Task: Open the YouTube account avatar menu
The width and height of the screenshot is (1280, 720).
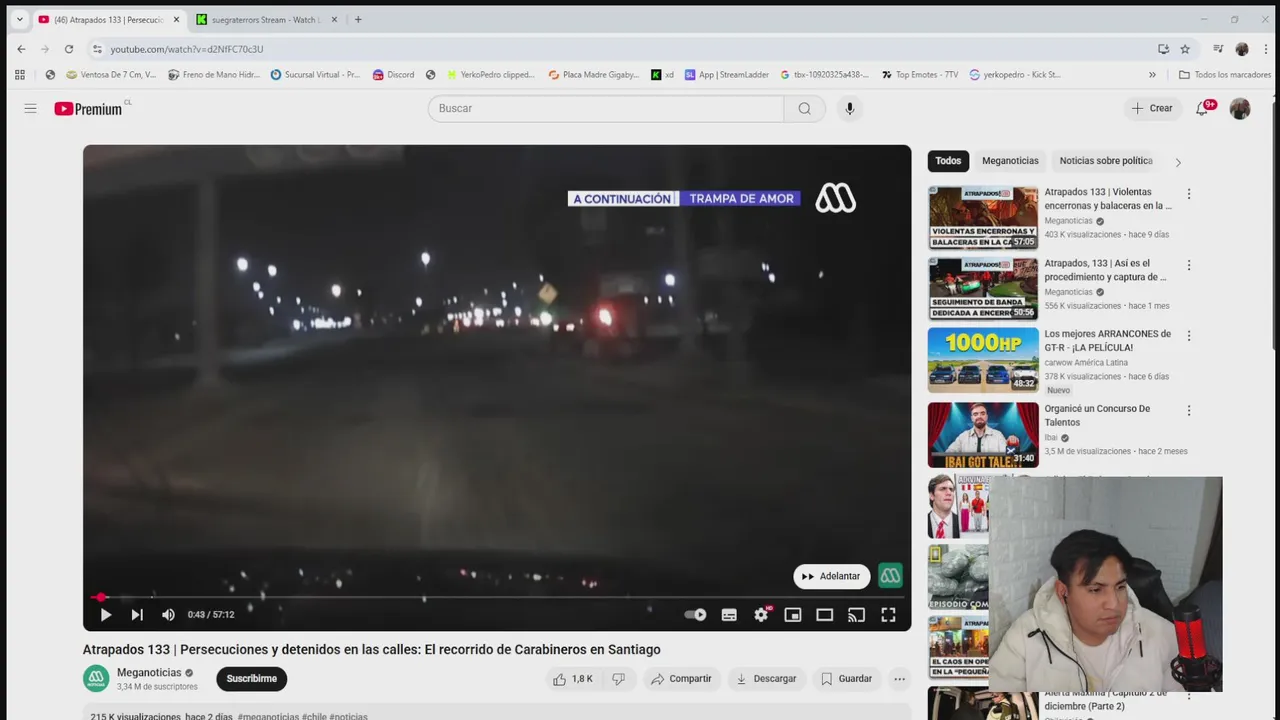Action: click(1240, 109)
